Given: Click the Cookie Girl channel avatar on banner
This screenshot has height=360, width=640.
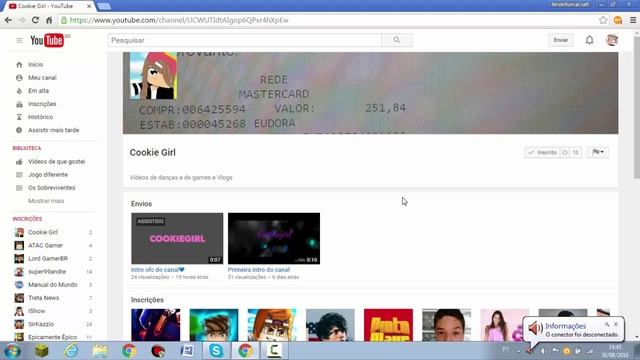Looking at the screenshot, I should [x=153, y=76].
